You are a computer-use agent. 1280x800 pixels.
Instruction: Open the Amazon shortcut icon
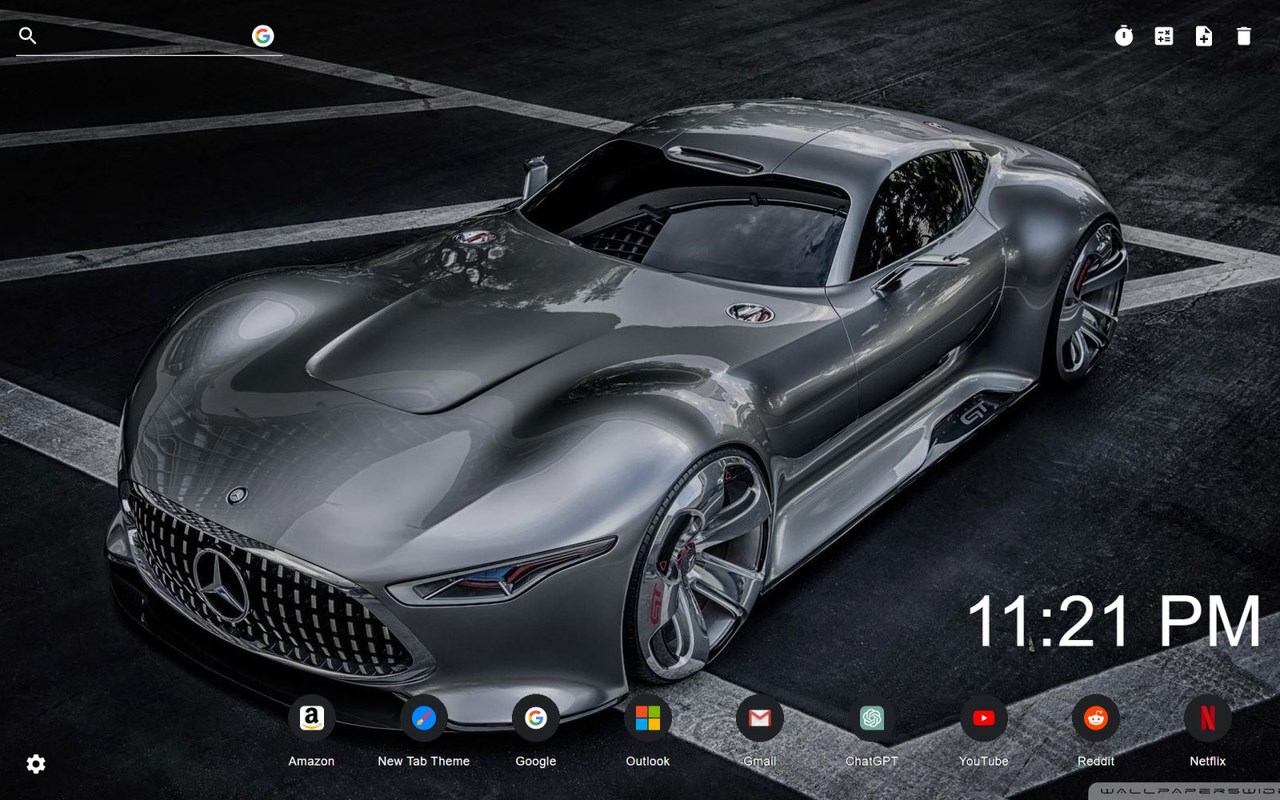click(312, 718)
